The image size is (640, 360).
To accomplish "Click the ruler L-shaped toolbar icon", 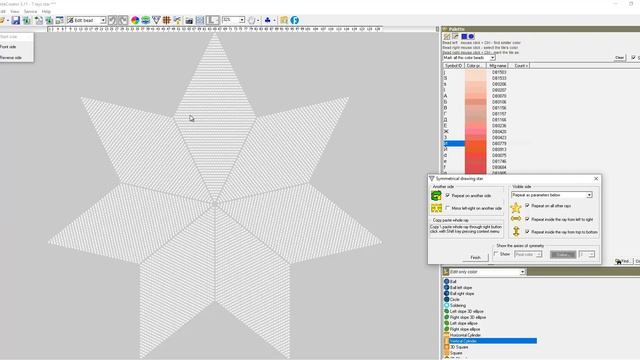I will [212, 20].
